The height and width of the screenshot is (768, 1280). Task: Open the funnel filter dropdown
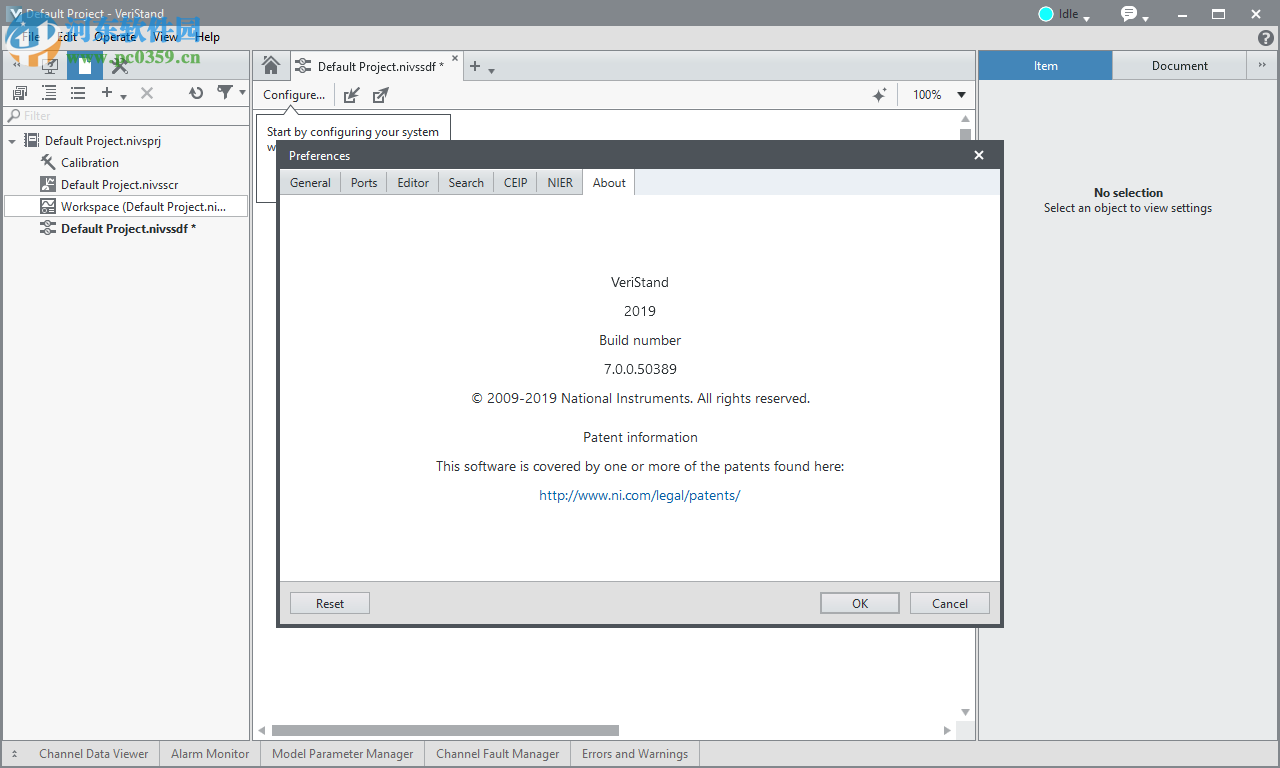coord(231,93)
